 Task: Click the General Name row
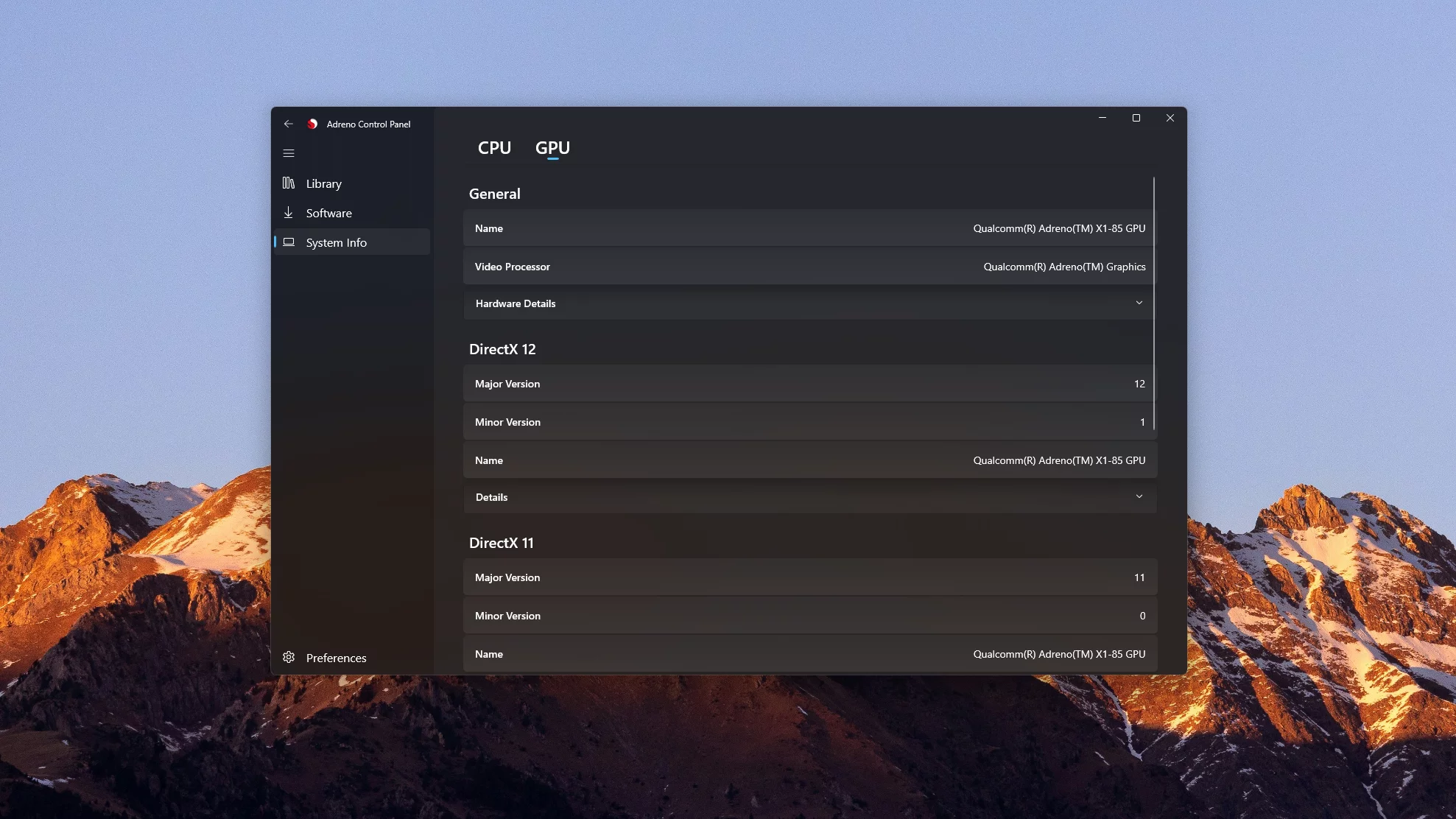[x=810, y=228]
